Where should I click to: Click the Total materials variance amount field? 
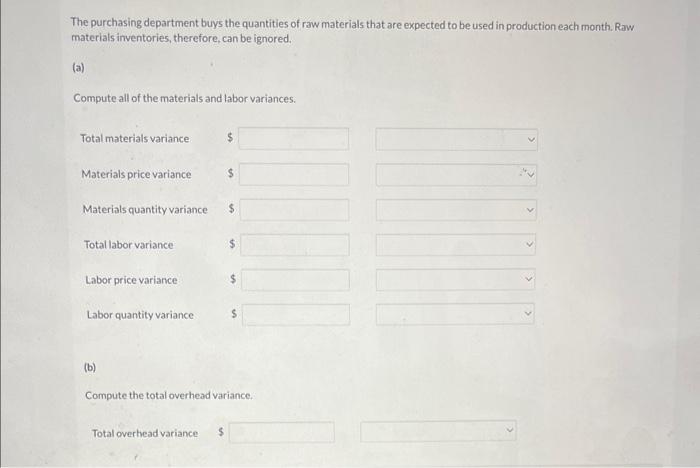[x=293, y=138]
